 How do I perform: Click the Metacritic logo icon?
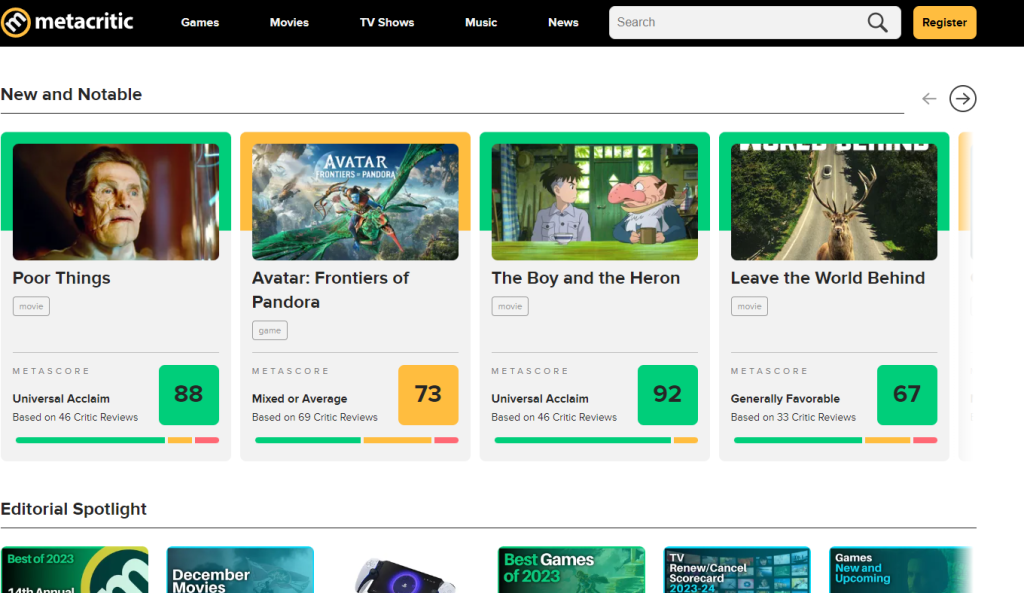[14, 21]
